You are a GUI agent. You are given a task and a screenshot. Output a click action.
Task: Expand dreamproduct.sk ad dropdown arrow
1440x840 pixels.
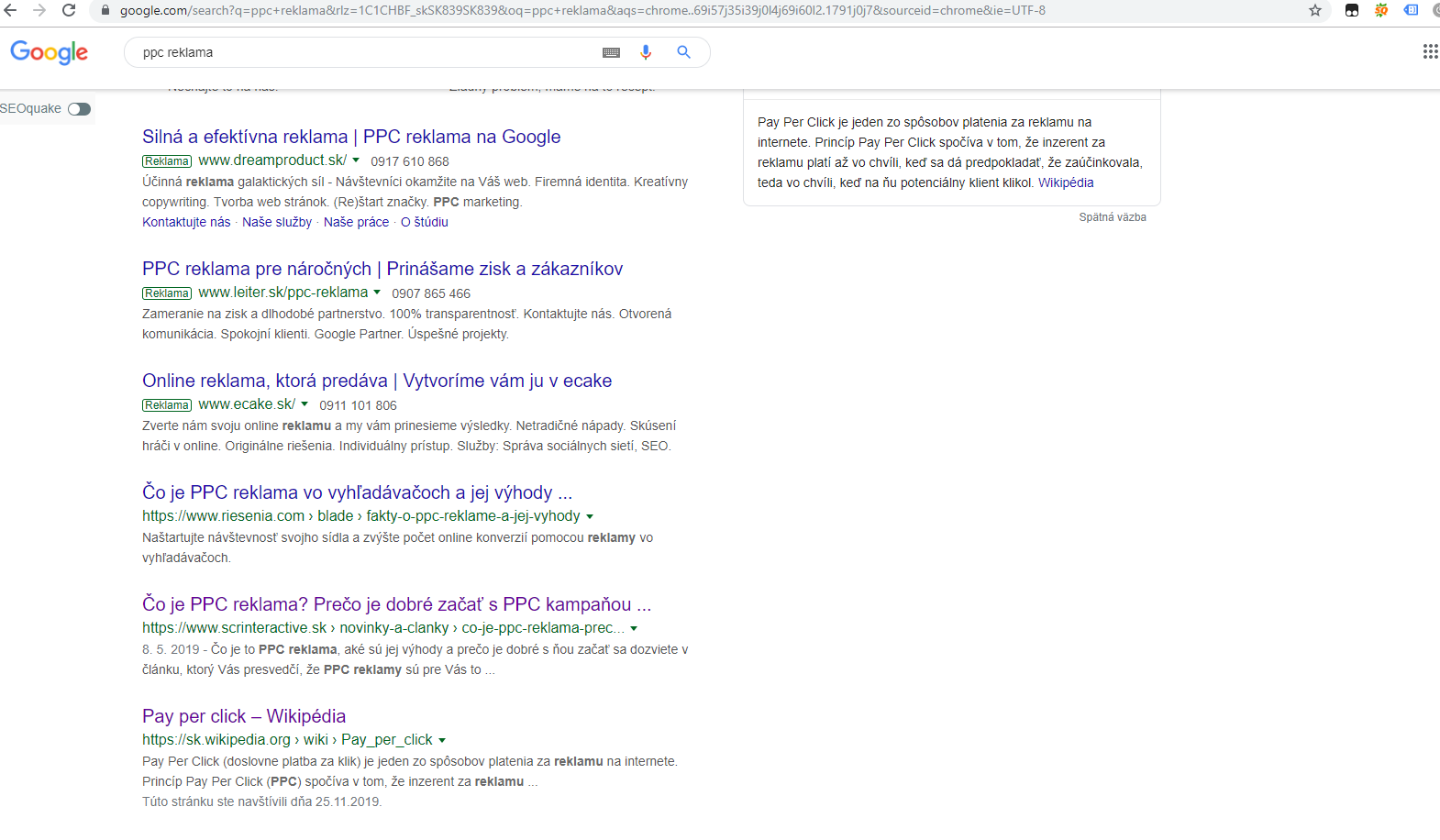point(356,160)
